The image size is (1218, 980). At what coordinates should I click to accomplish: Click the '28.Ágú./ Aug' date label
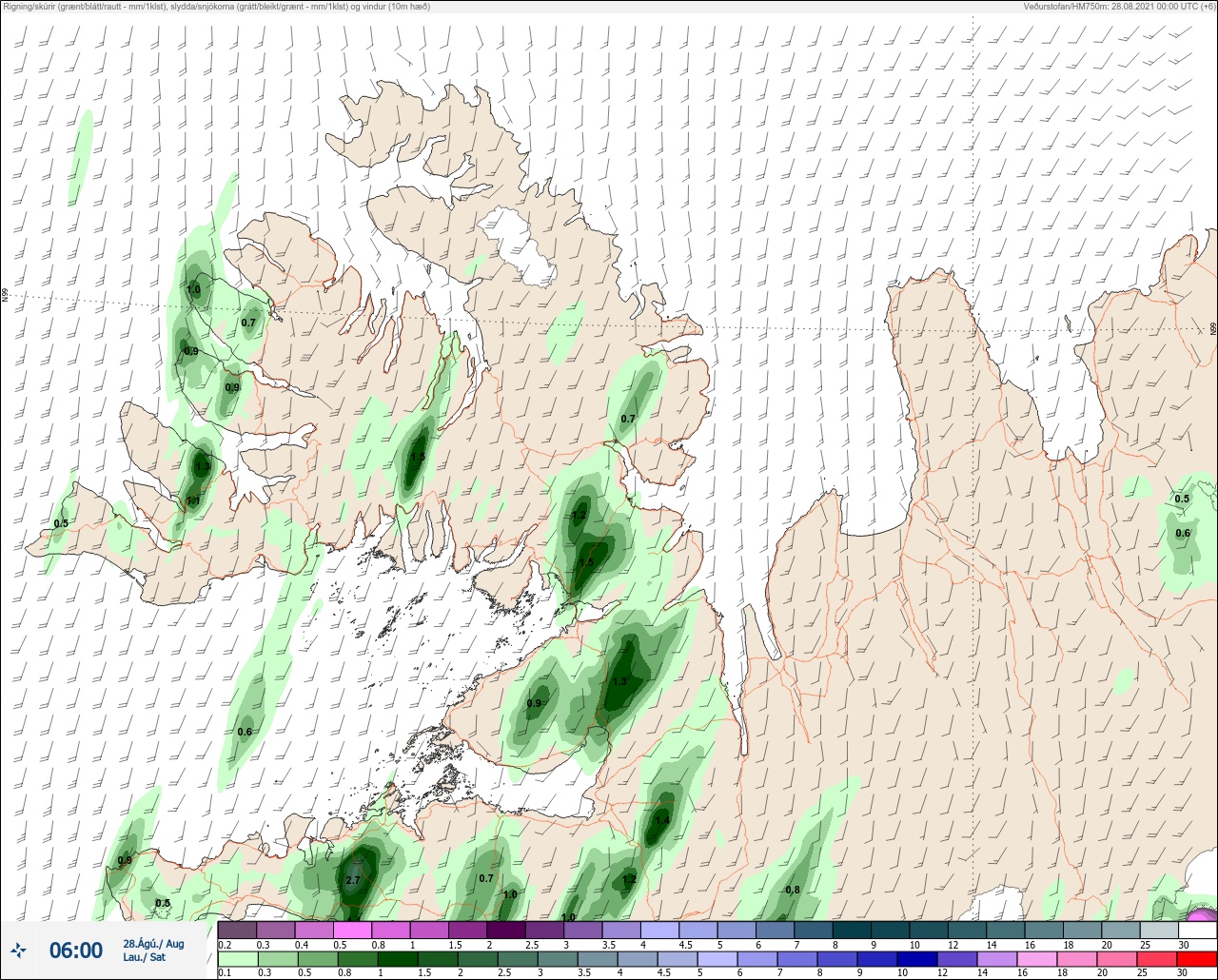[x=153, y=944]
